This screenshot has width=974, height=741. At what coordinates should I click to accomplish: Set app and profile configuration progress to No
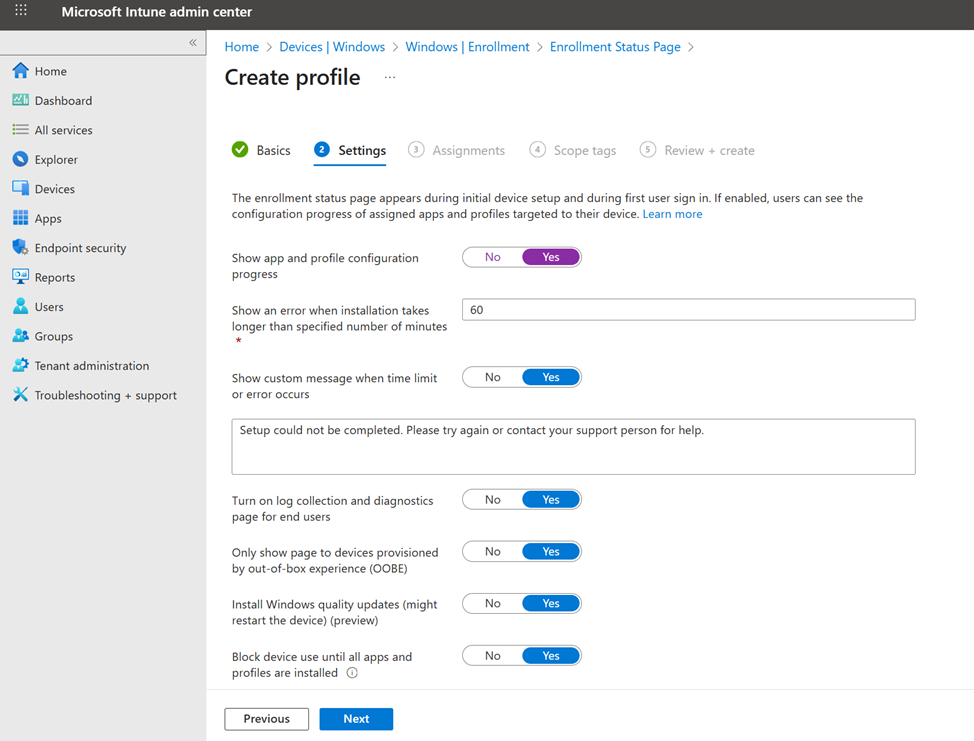click(491, 257)
